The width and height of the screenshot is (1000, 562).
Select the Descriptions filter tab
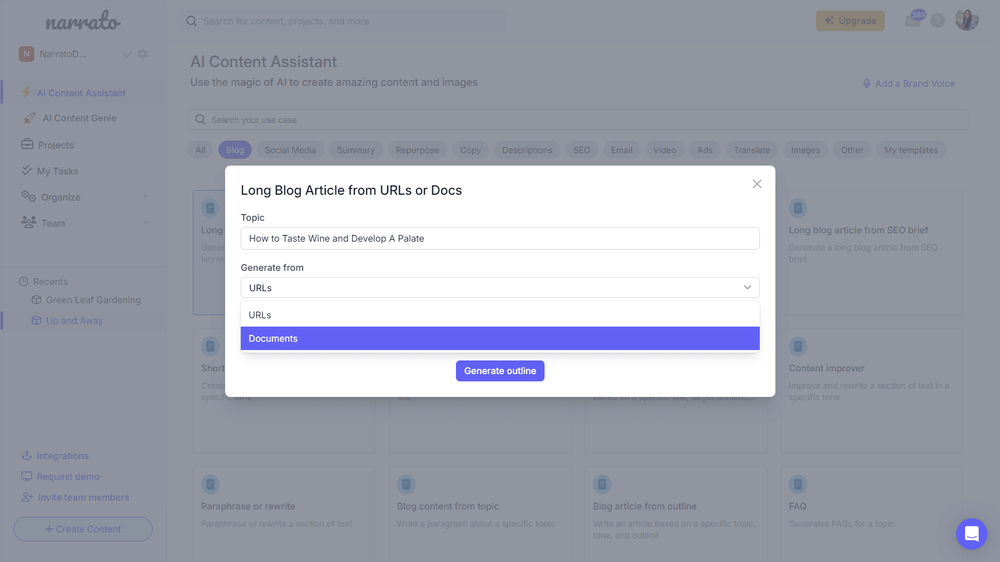click(x=527, y=150)
